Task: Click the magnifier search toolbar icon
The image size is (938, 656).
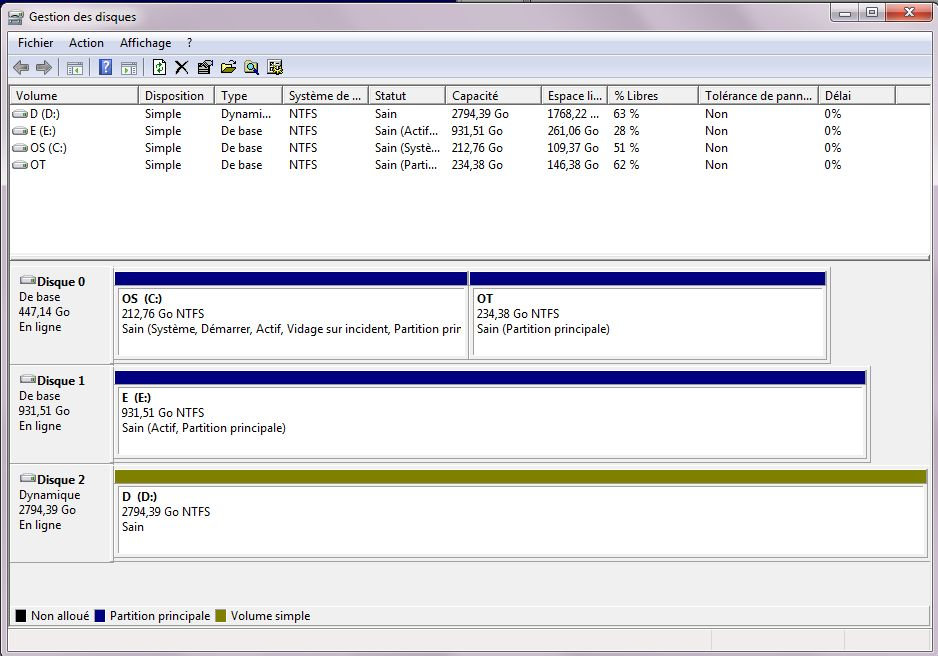Action: pos(251,68)
